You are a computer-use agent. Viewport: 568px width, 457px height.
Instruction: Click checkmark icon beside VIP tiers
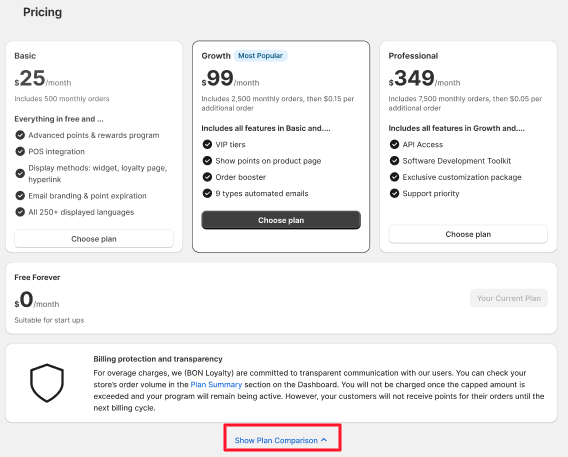click(x=207, y=144)
